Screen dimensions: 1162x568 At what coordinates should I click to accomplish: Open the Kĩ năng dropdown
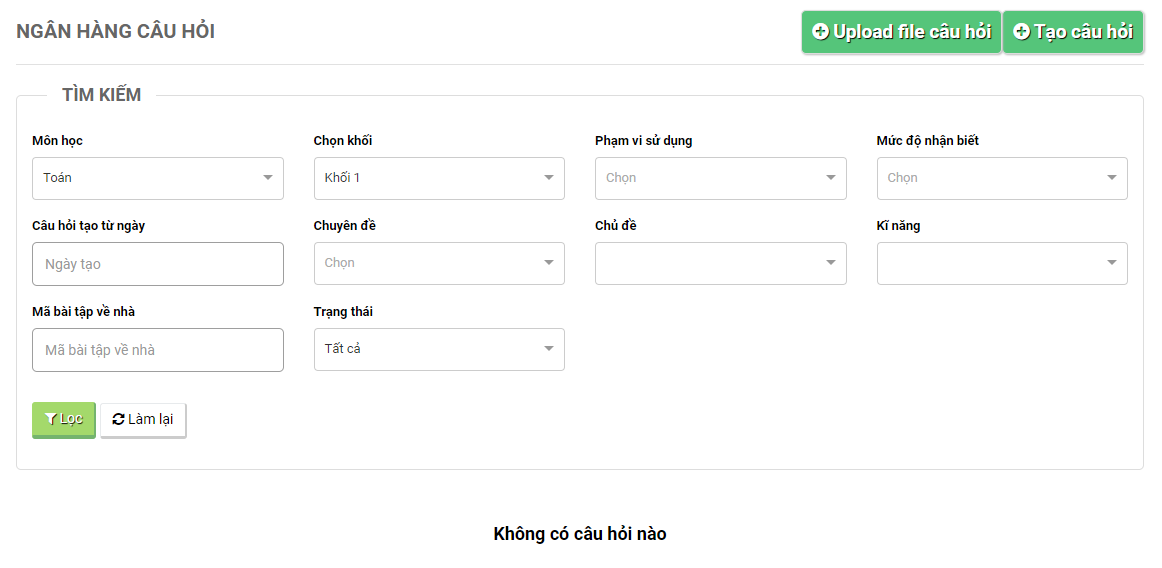click(1001, 263)
